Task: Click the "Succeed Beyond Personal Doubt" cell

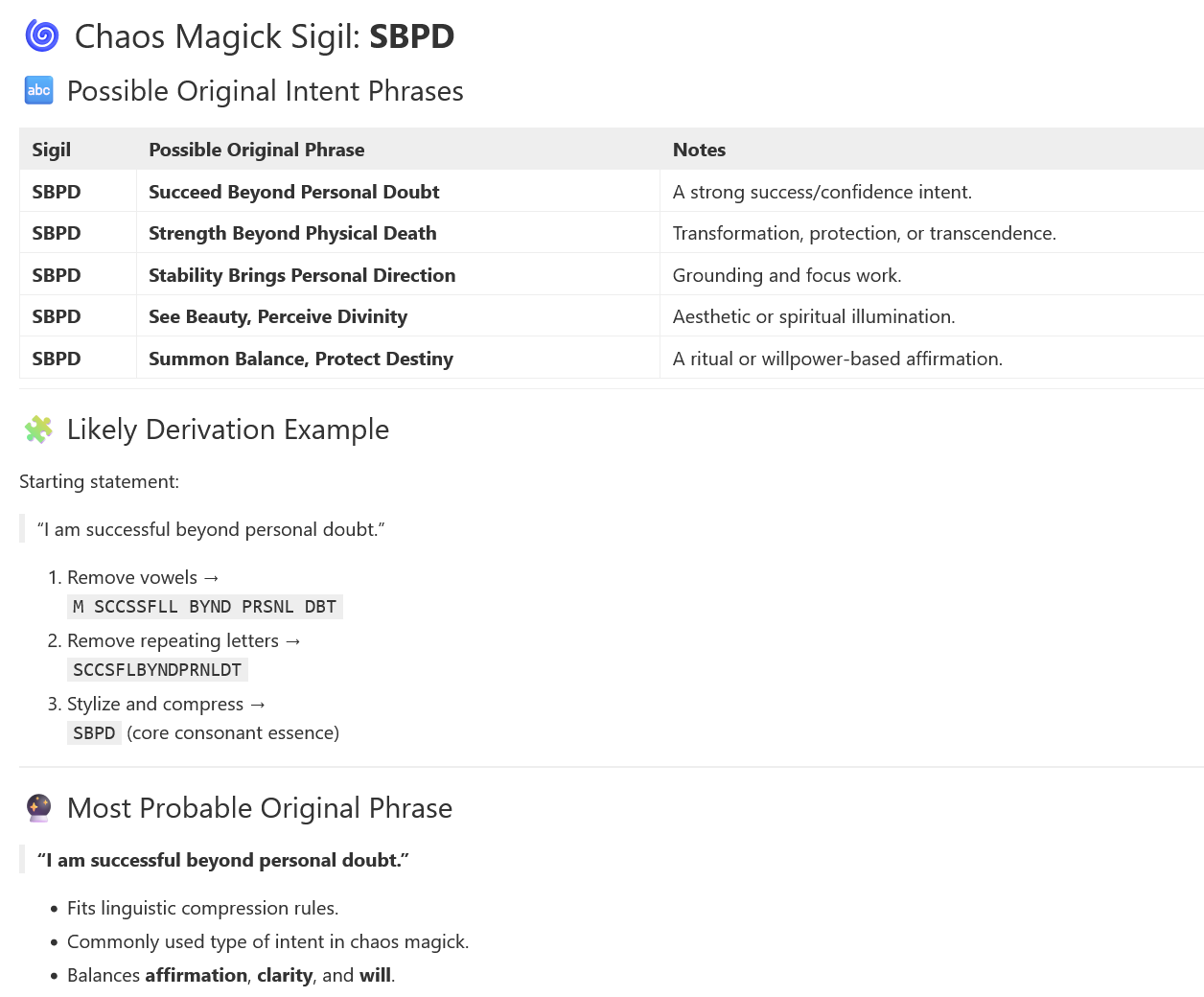Action: coord(293,192)
